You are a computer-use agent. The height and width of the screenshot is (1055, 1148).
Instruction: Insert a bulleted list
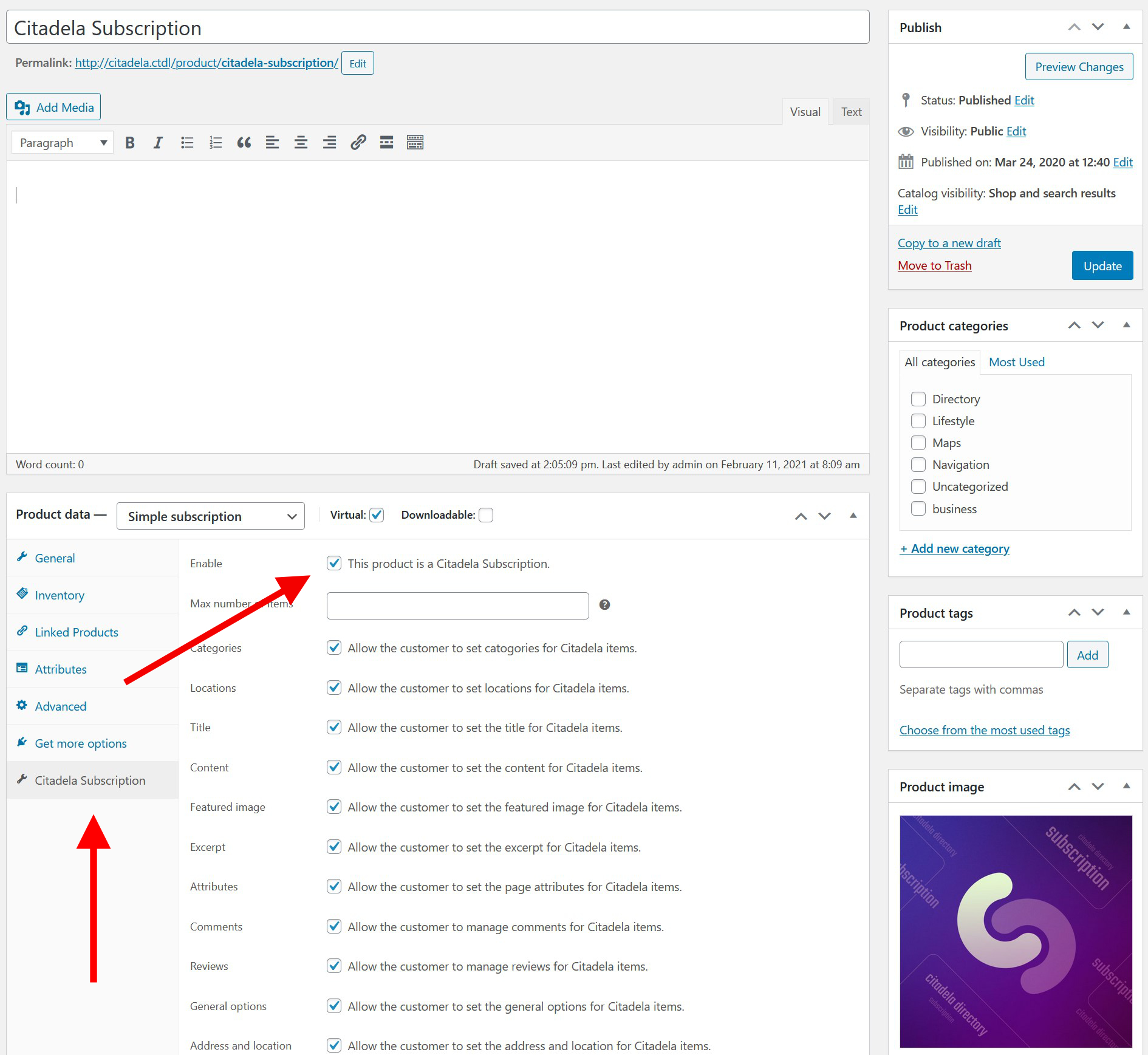pyautogui.click(x=187, y=143)
